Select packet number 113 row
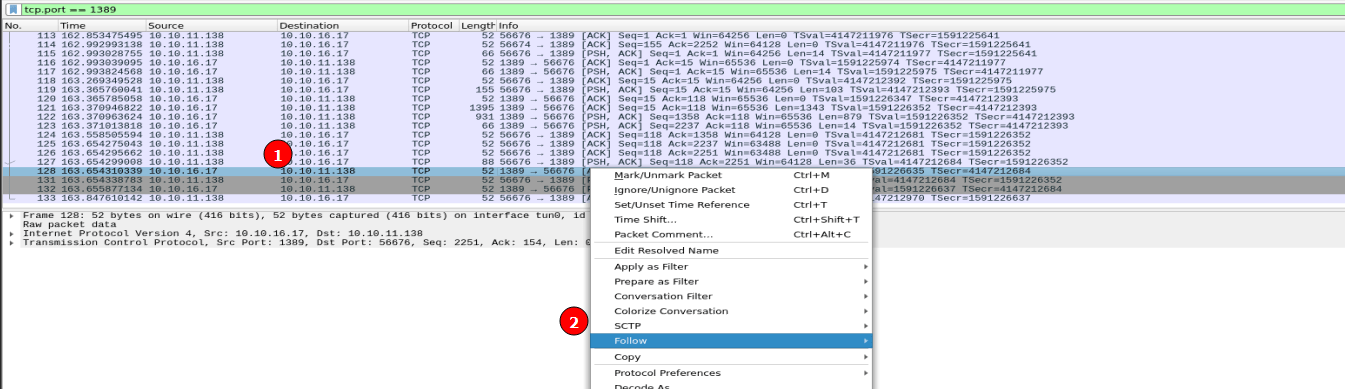 (672, 35)
